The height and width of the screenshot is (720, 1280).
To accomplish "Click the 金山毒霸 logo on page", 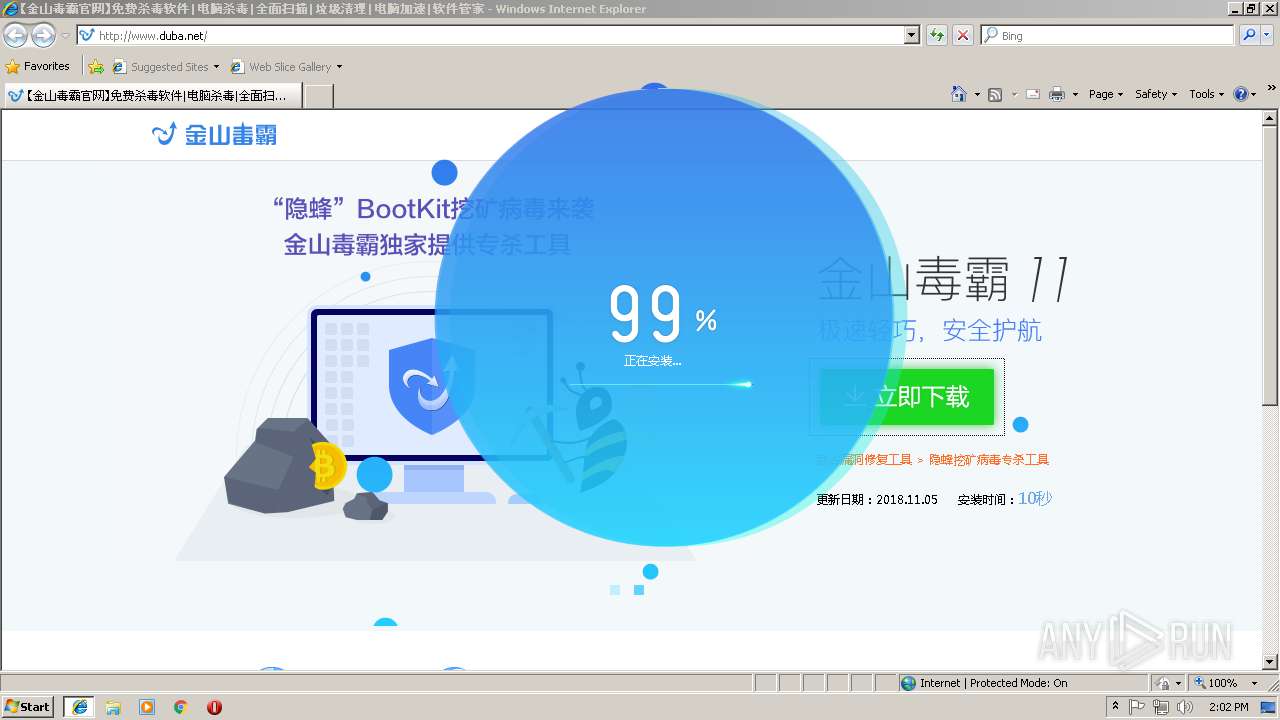I will coord(214,134).
